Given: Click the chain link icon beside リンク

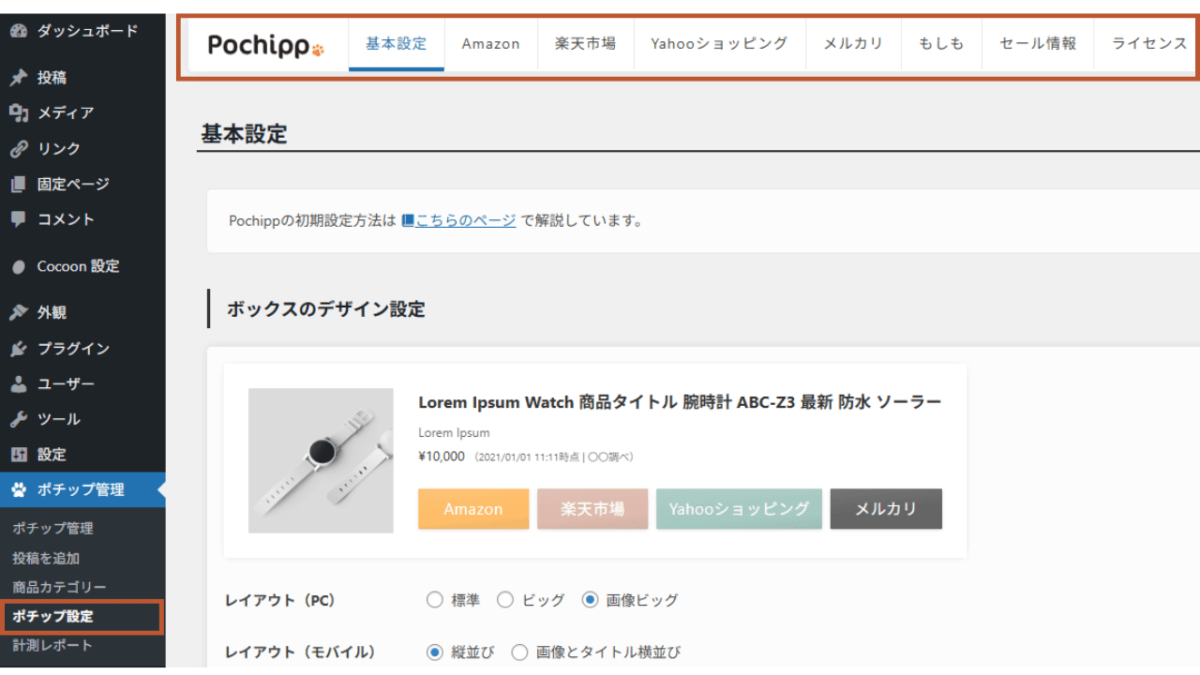Looking at the screenshot, I should click(18, 149).
